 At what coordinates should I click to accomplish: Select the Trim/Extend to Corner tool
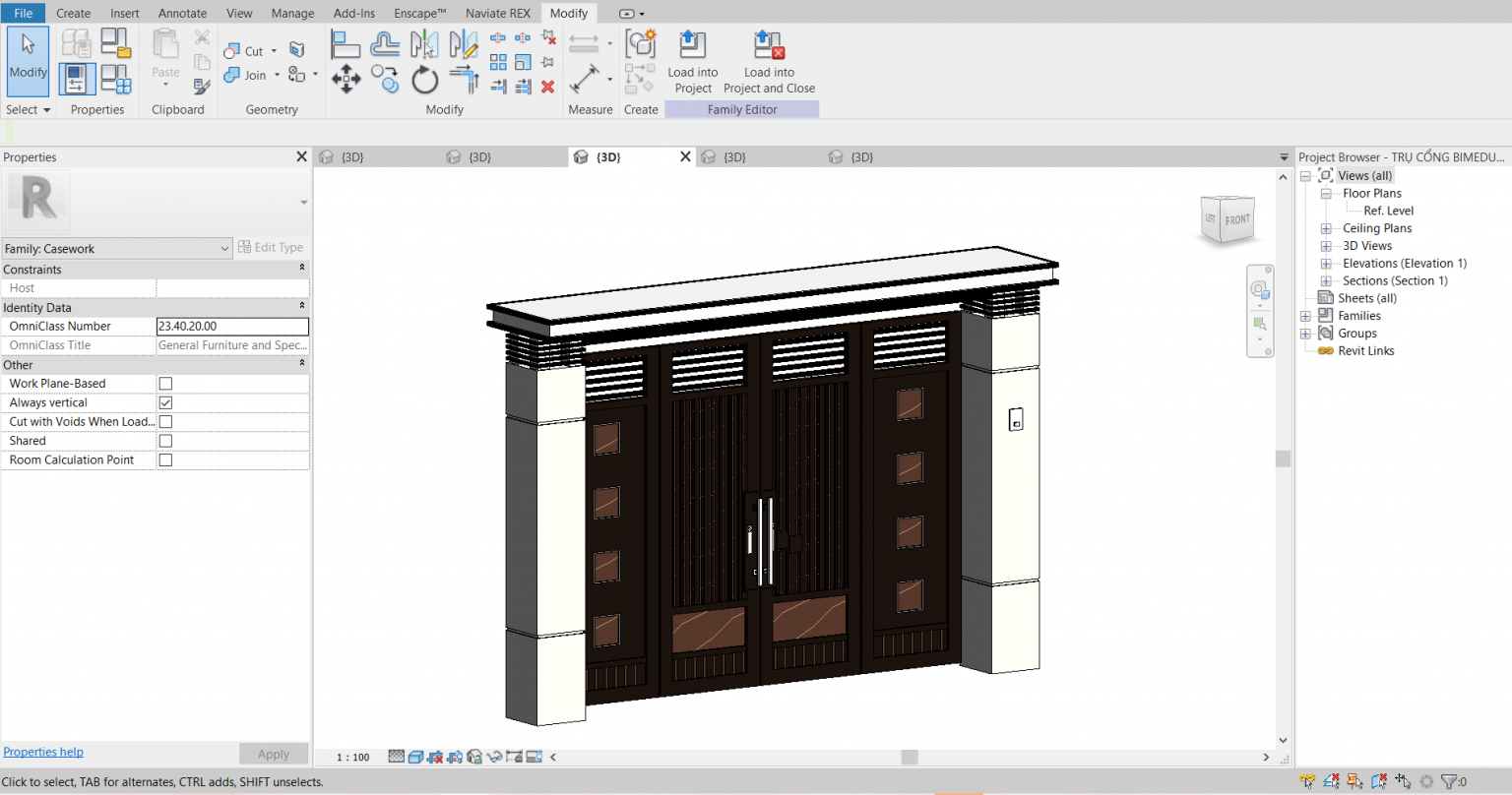pyautogui.click(x=463, y=79)
